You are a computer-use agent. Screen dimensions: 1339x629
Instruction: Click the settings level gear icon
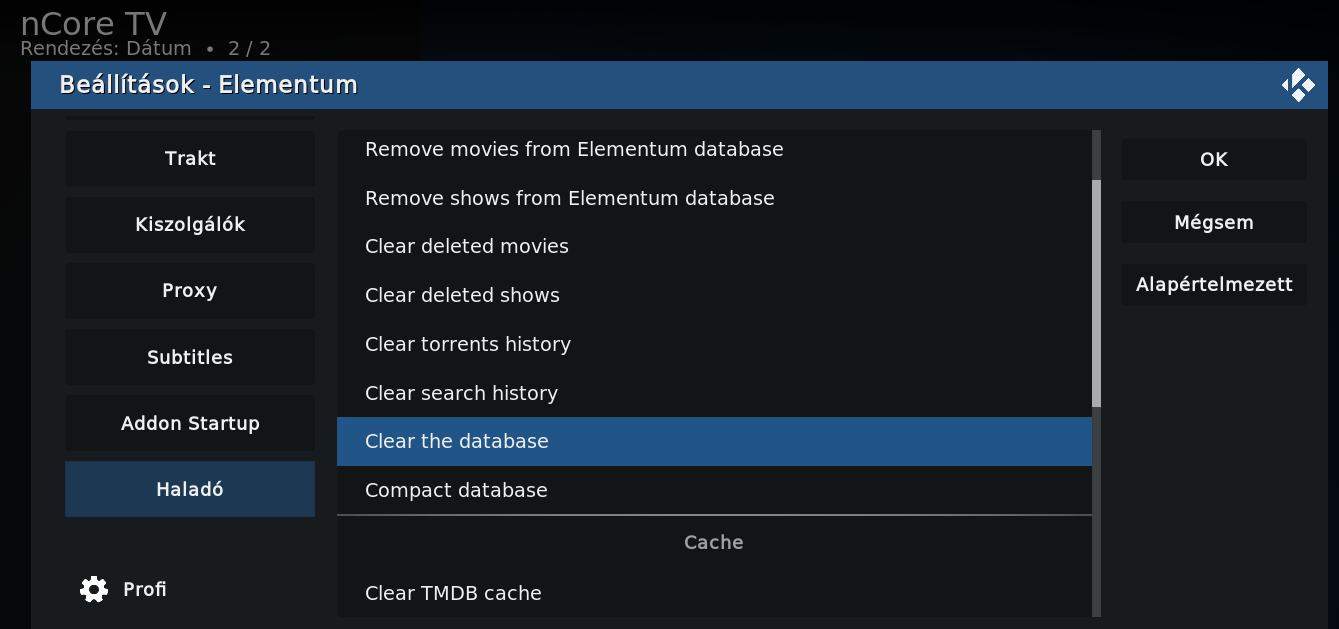(94, 589)
